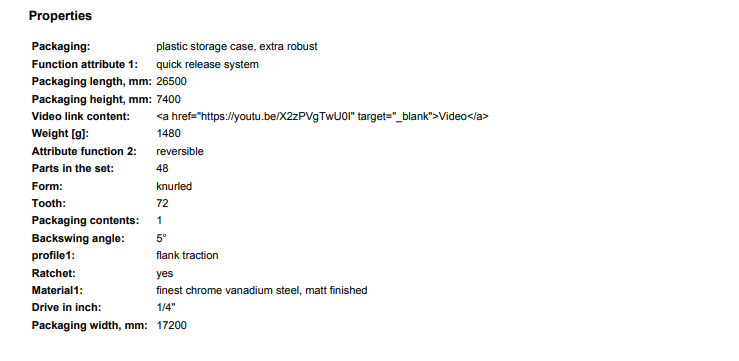Click the Packaging length value 26500
The height and width of the screenshot is (361, 739).
[x=172, y=82]
